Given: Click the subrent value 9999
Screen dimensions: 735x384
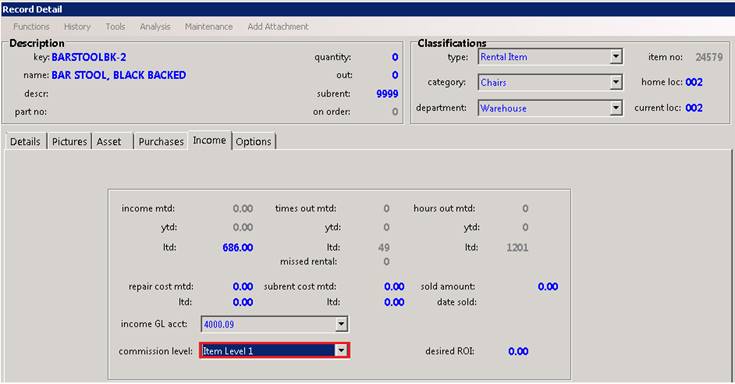Looking at the screenshot, I should tap(387, 94).
